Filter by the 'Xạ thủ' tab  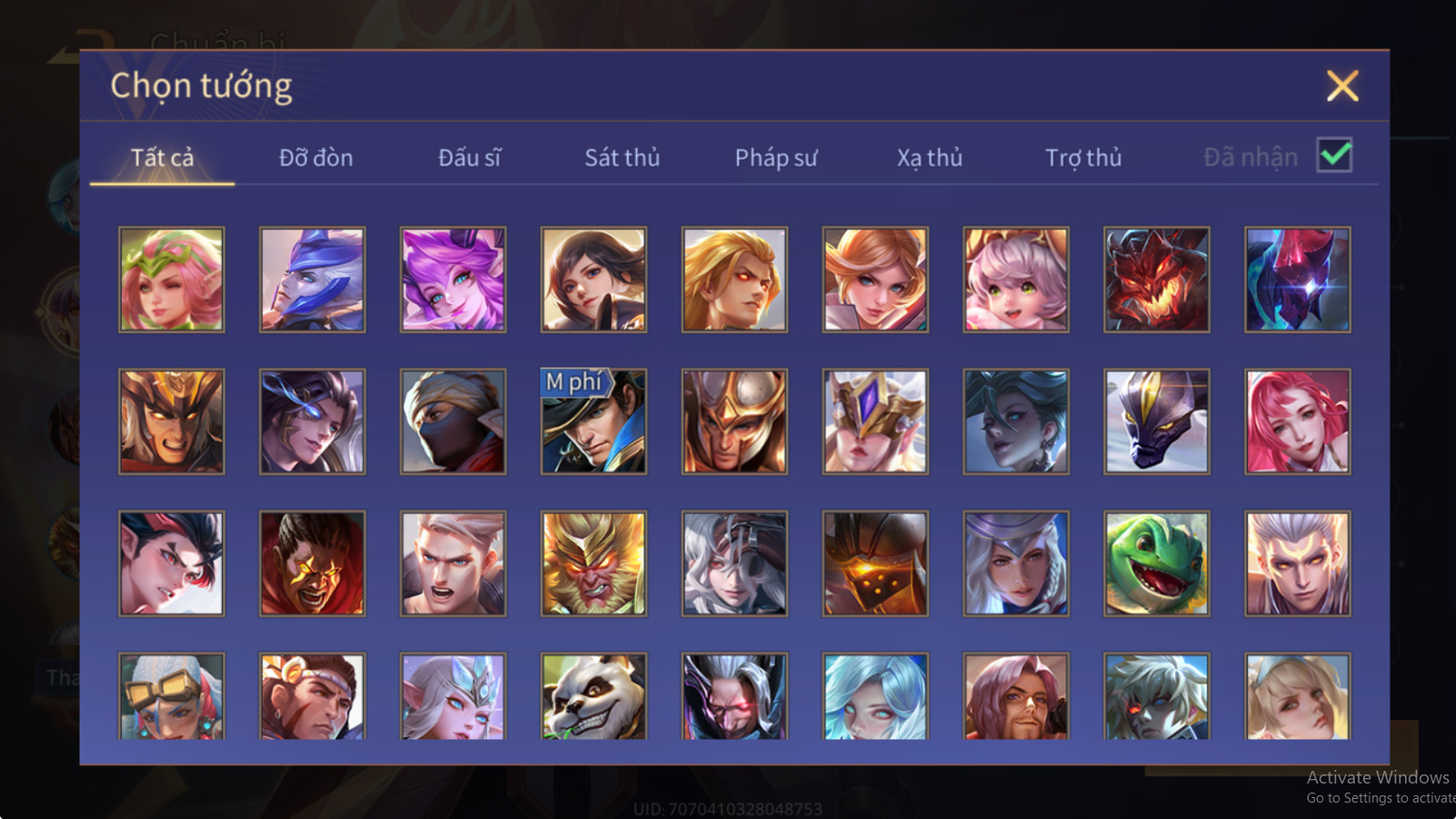pos(929,157)
